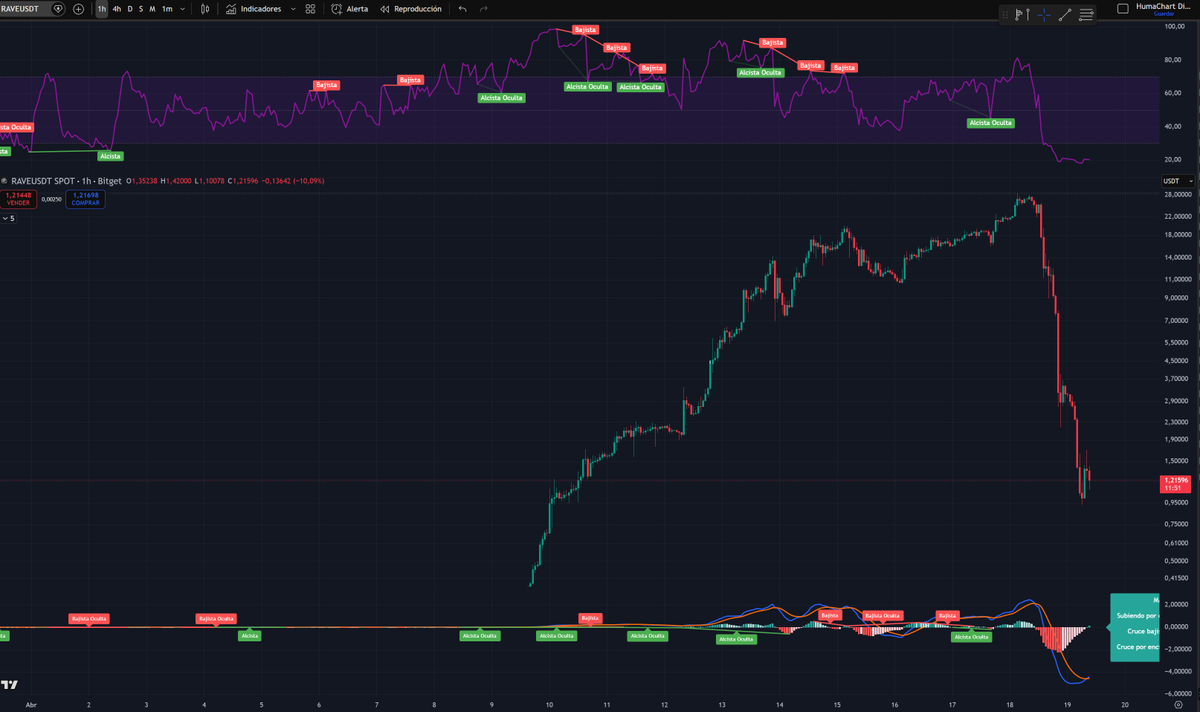Click the red current price label 1,21596
This screenshot has height=712, width=1200.
click(1175, 484)
